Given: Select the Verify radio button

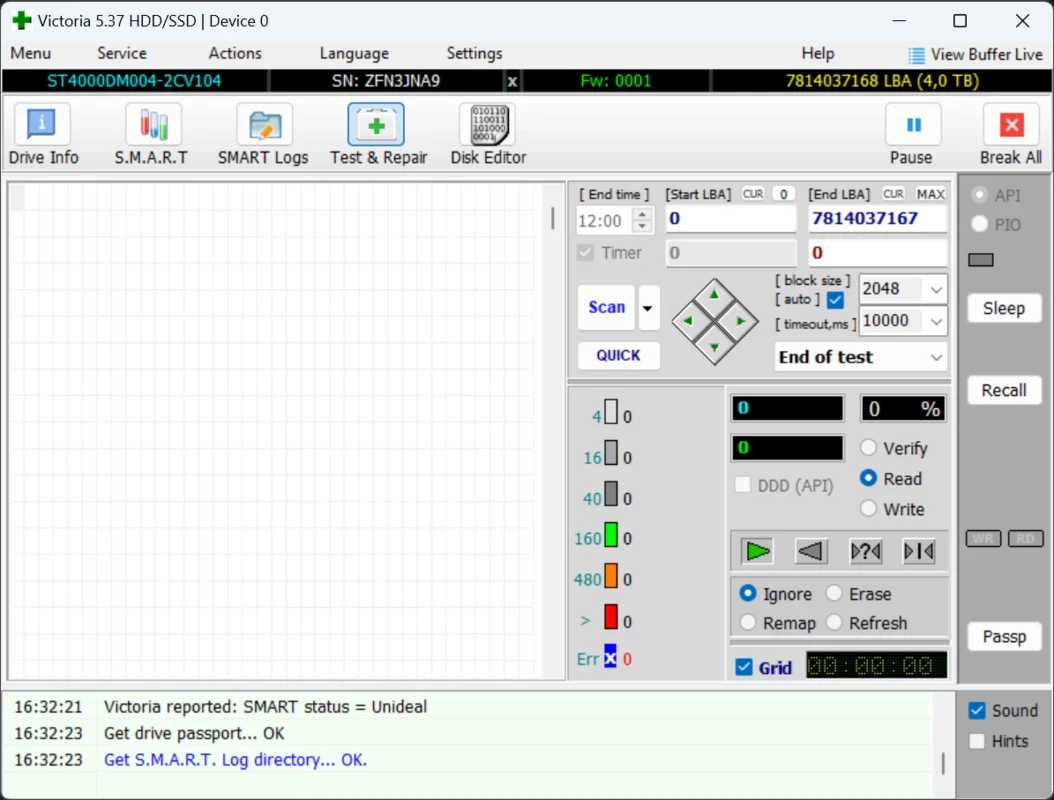Looking at the screenshot, I should tap(869, 448).
